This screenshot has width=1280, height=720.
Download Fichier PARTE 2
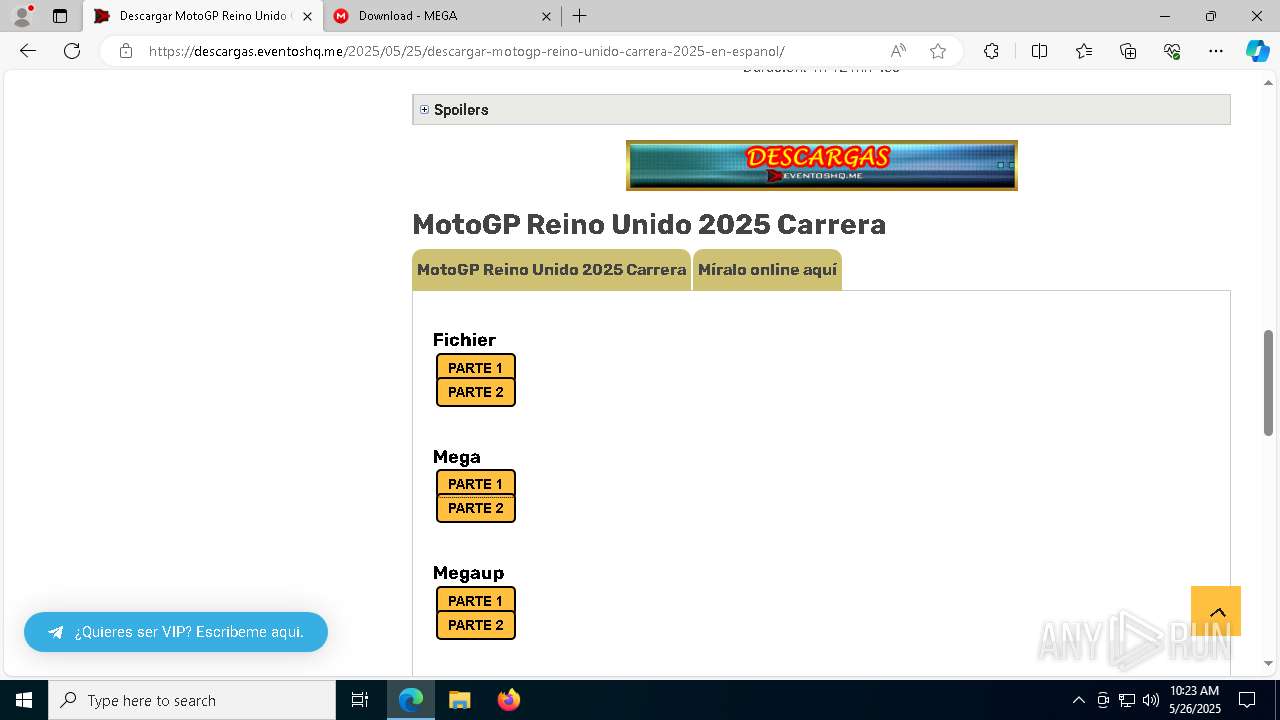tap(476, 392)
